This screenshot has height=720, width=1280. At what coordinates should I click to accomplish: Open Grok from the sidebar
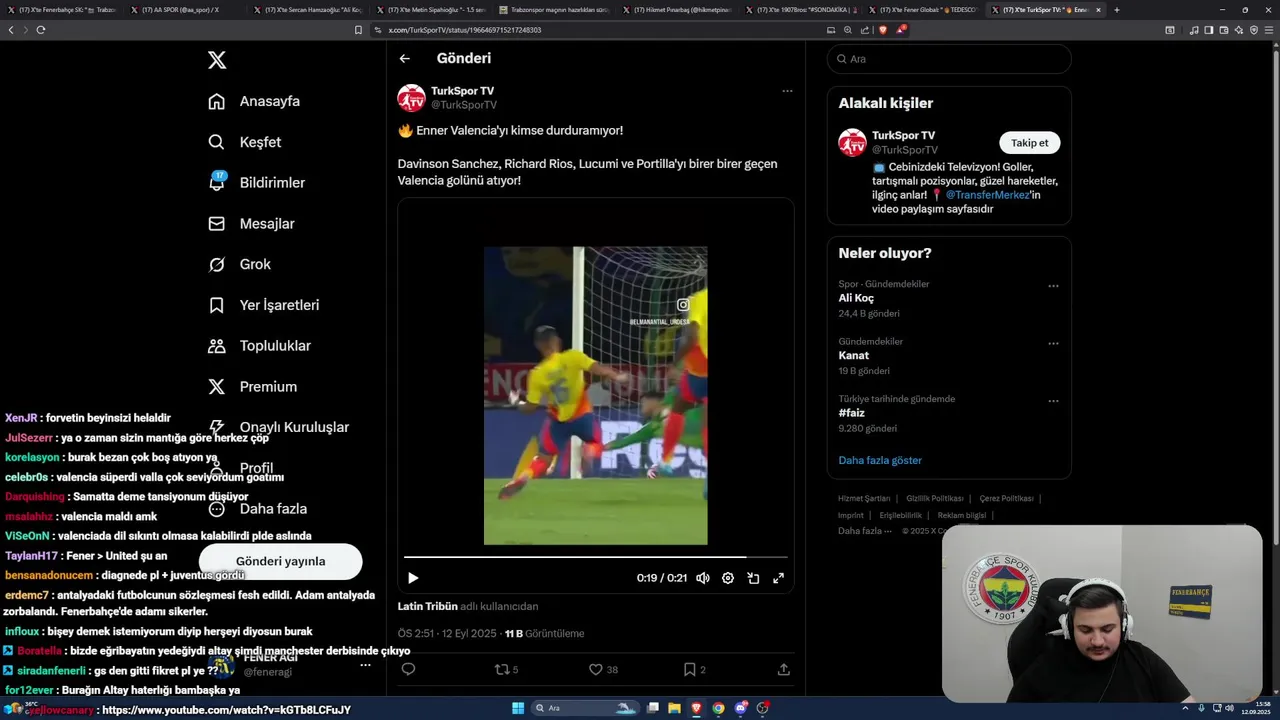pos(239,264)
